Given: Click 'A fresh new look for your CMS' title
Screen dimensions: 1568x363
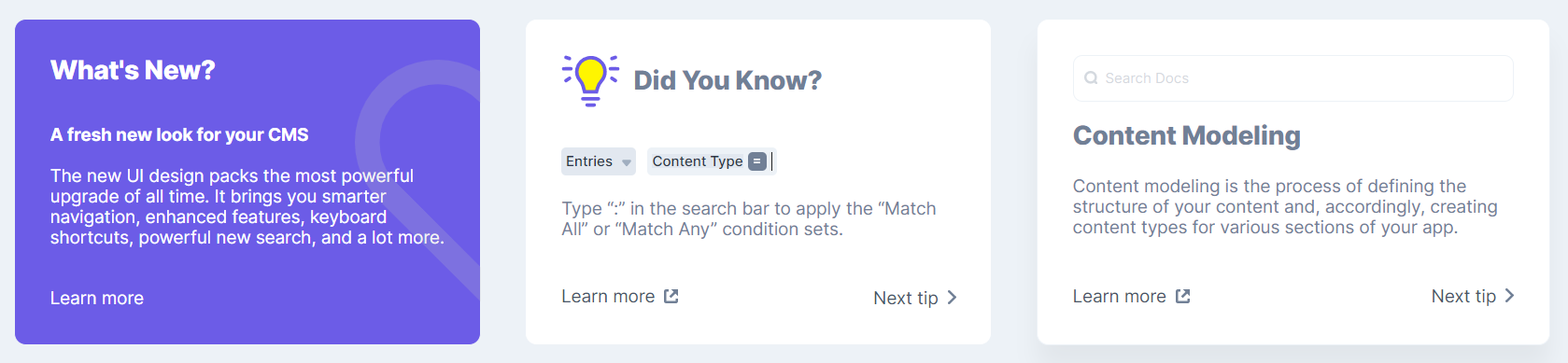Looking at the screenshot, I should [179, 134].
